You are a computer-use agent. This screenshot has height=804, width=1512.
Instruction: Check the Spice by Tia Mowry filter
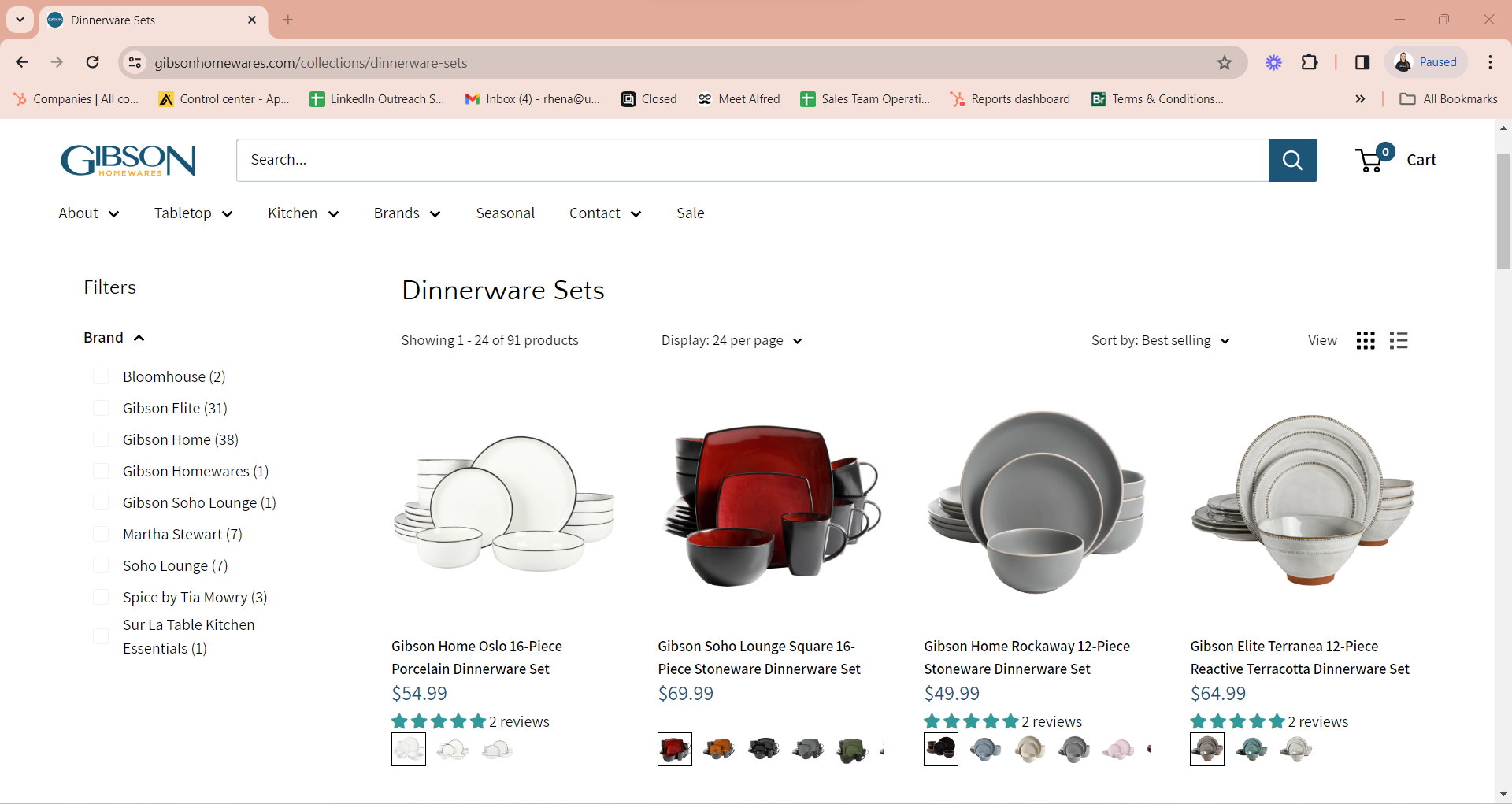click(101, 597)
